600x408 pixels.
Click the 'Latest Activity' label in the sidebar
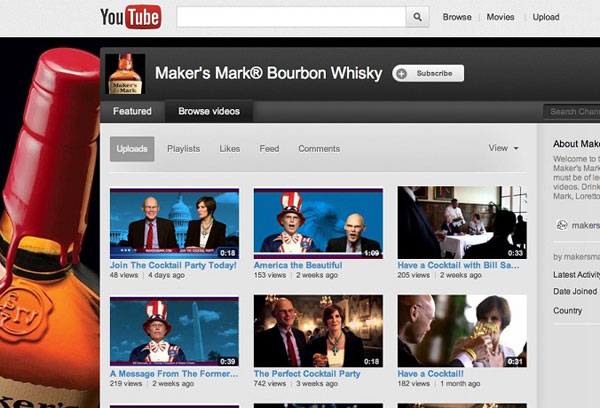click(576, 275)
